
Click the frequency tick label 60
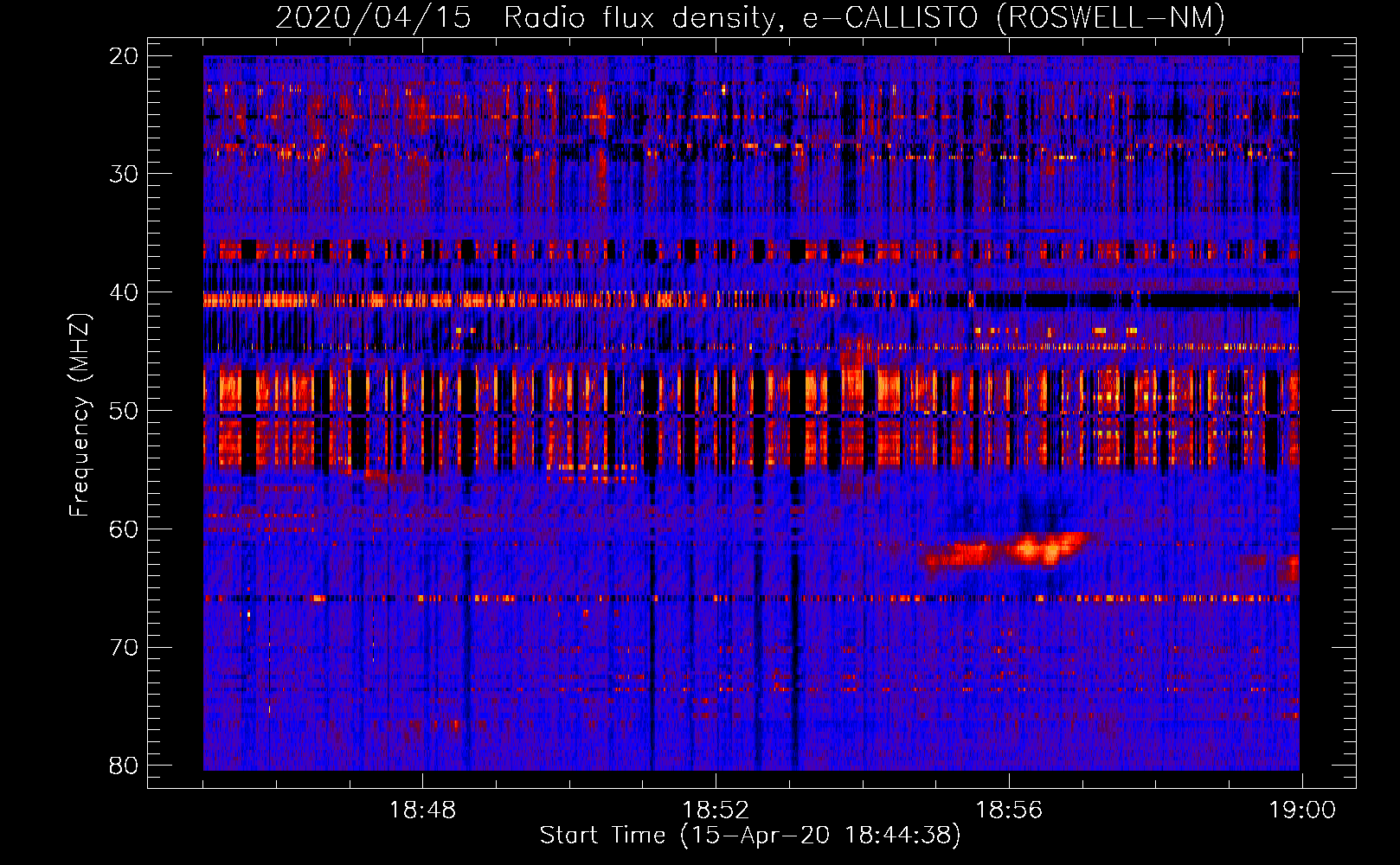point(124,529)
